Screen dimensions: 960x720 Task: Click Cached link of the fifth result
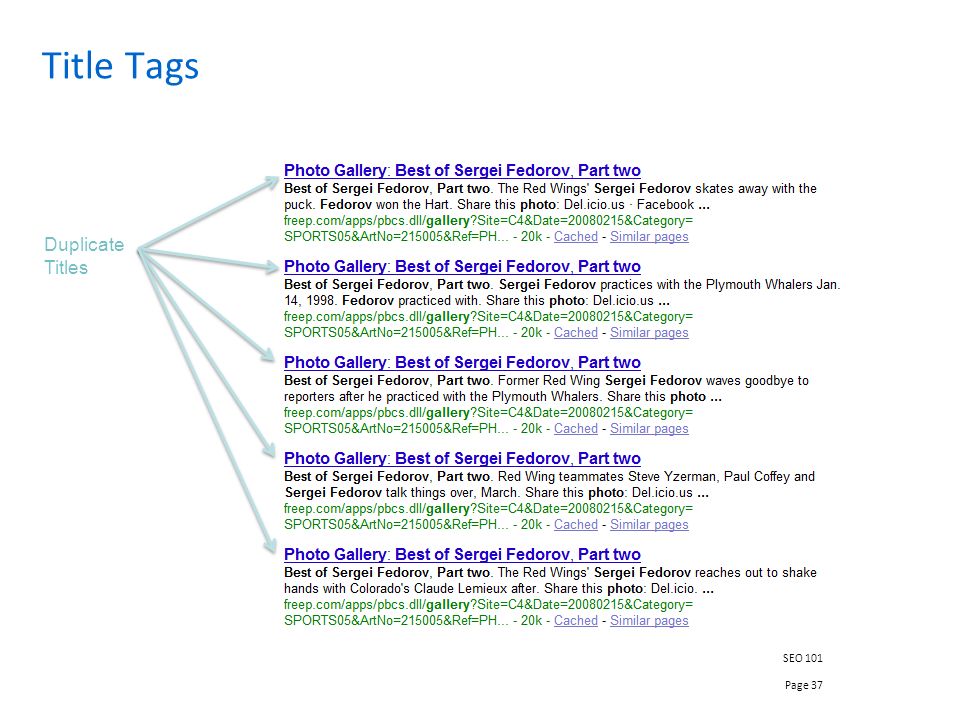(576, 620)
